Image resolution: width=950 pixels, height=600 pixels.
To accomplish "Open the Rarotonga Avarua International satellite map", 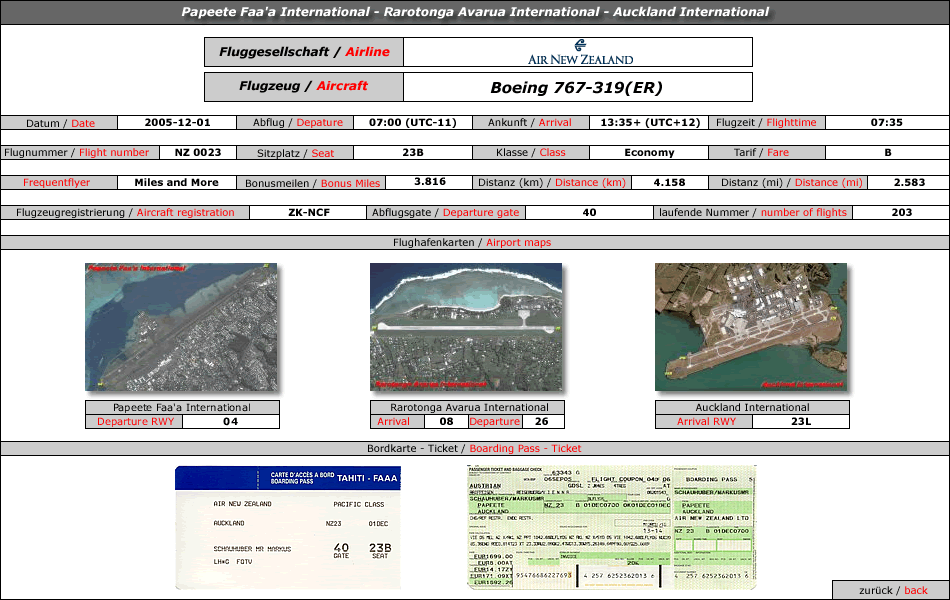I will (x=466, y=327).
